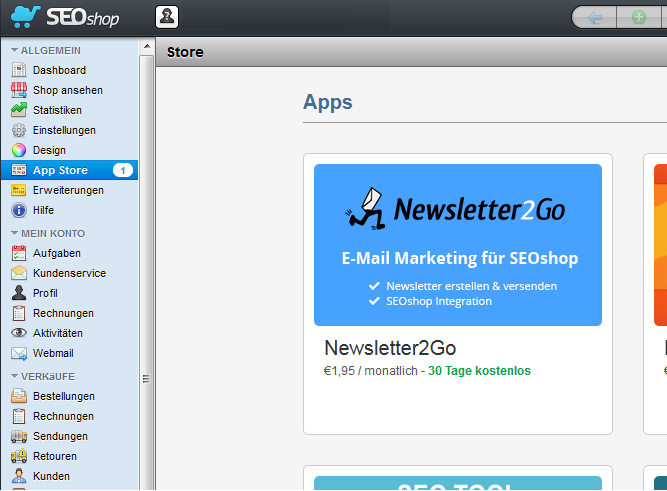Click the Aufgaben calendar icon

tap(19, 253)
